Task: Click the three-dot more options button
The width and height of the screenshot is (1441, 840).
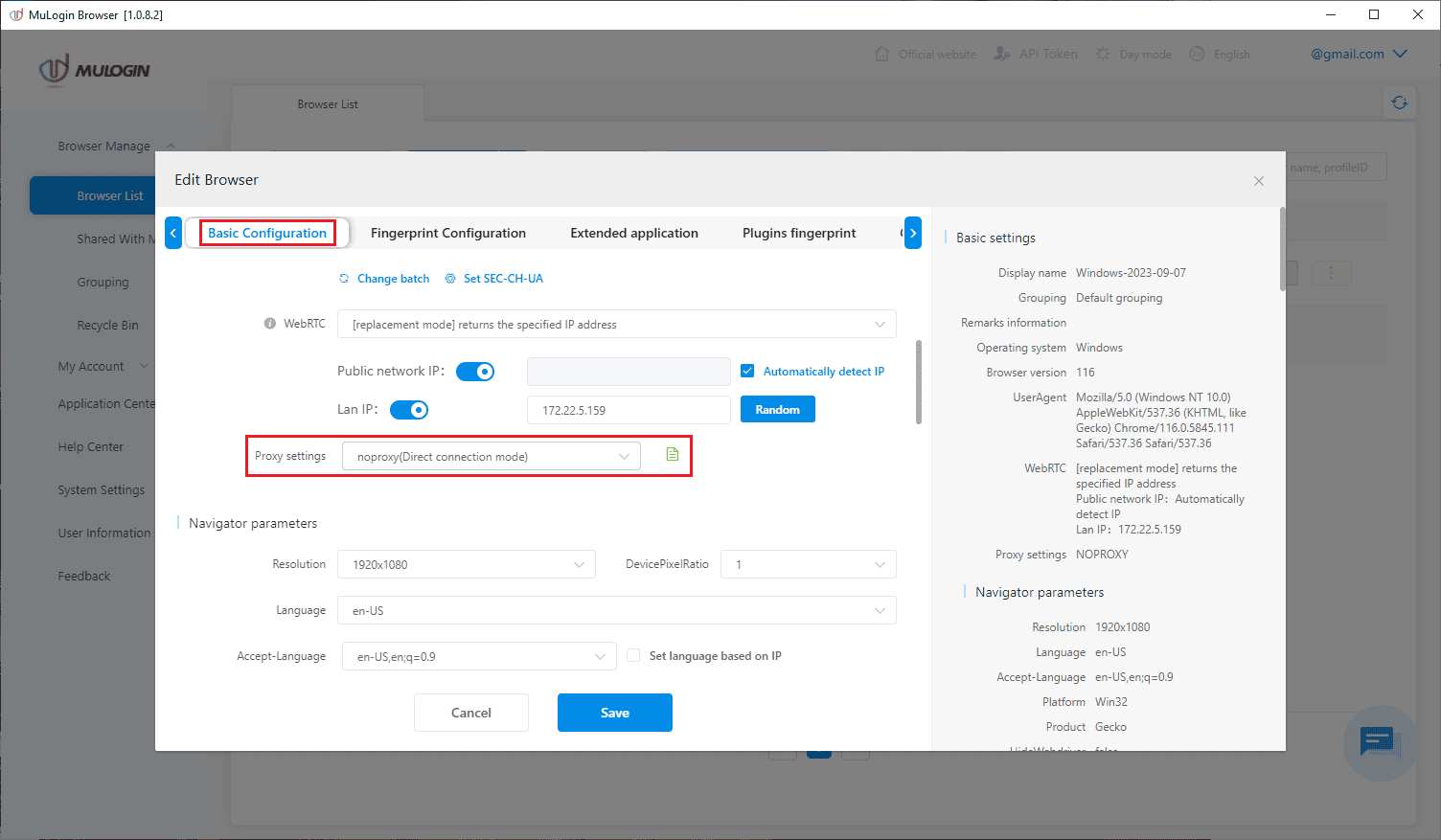Action: [x=1331, y=273]
